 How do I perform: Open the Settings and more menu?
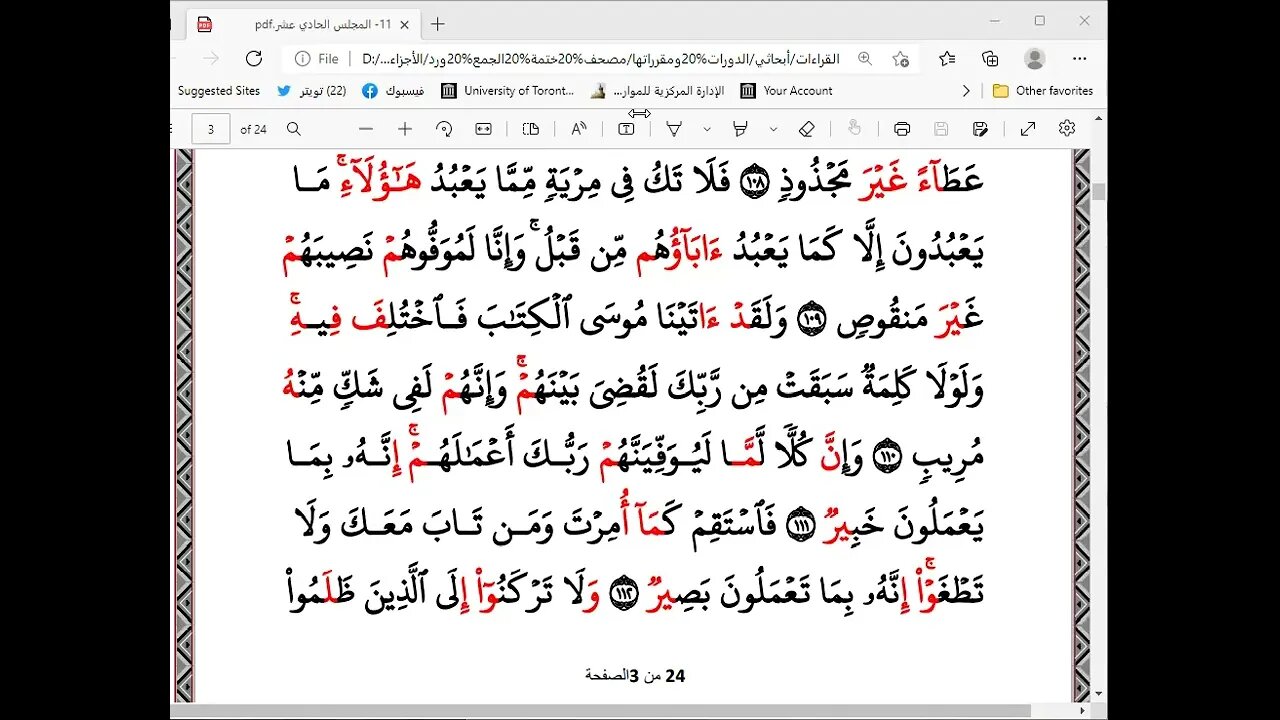(1079, 59)
